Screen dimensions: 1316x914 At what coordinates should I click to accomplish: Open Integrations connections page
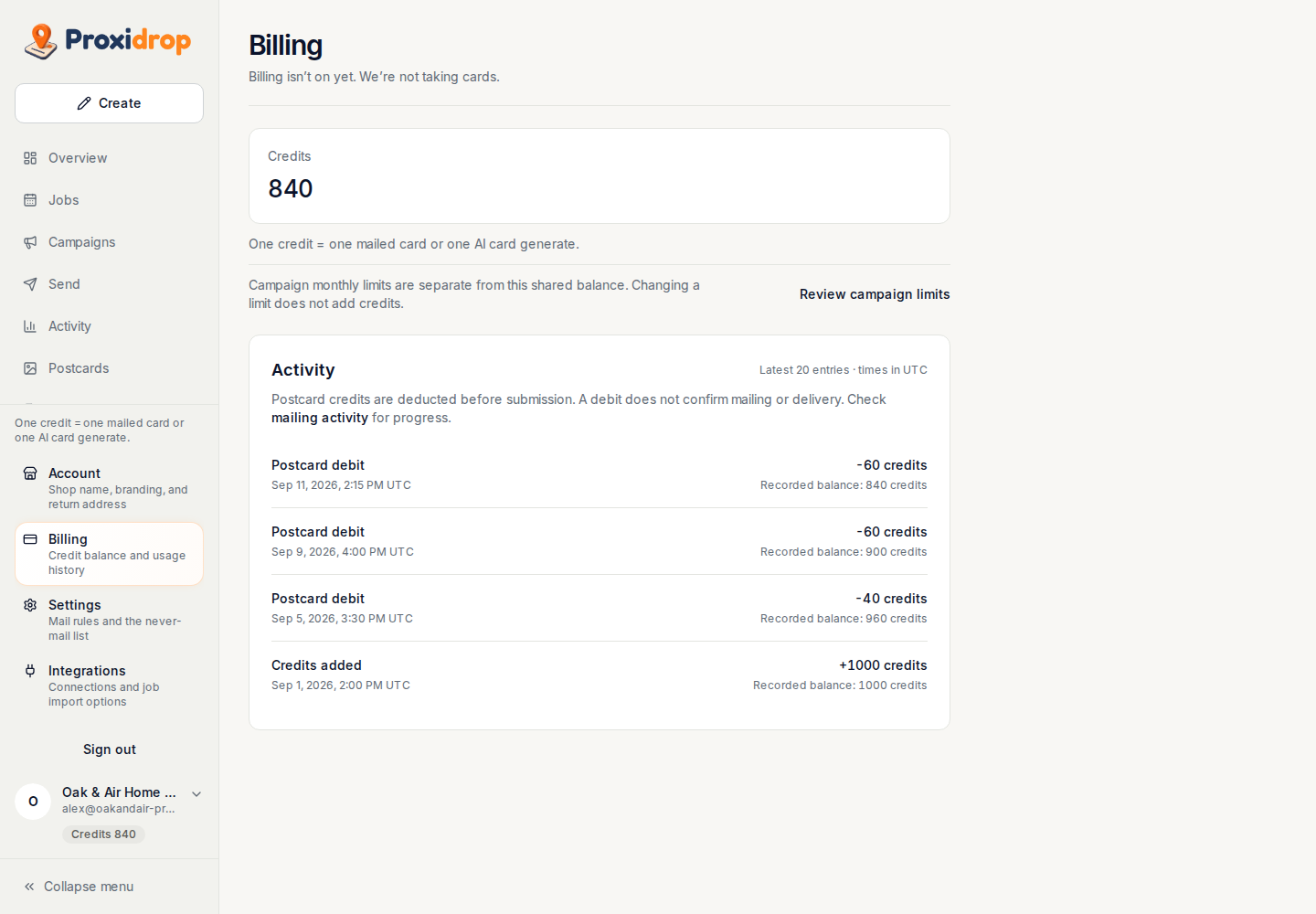pyautogui.click(x=109, y=685)
